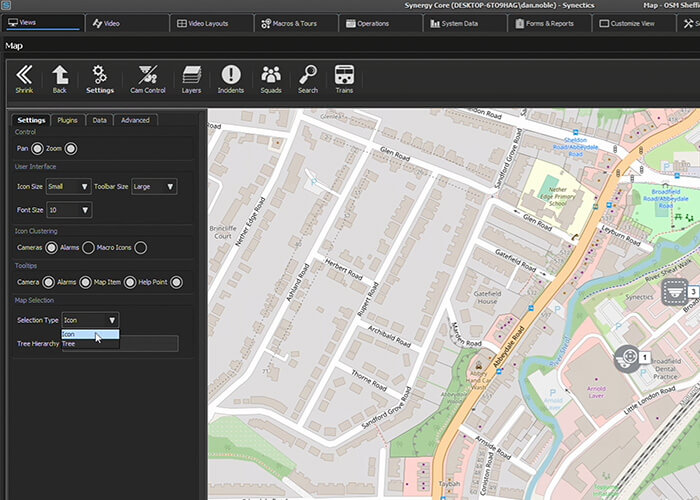The width and height of the screenshot is (700, 500).
Task: Open the Settings gear tool
Action: pyautogui.click(x=100, y=79)
